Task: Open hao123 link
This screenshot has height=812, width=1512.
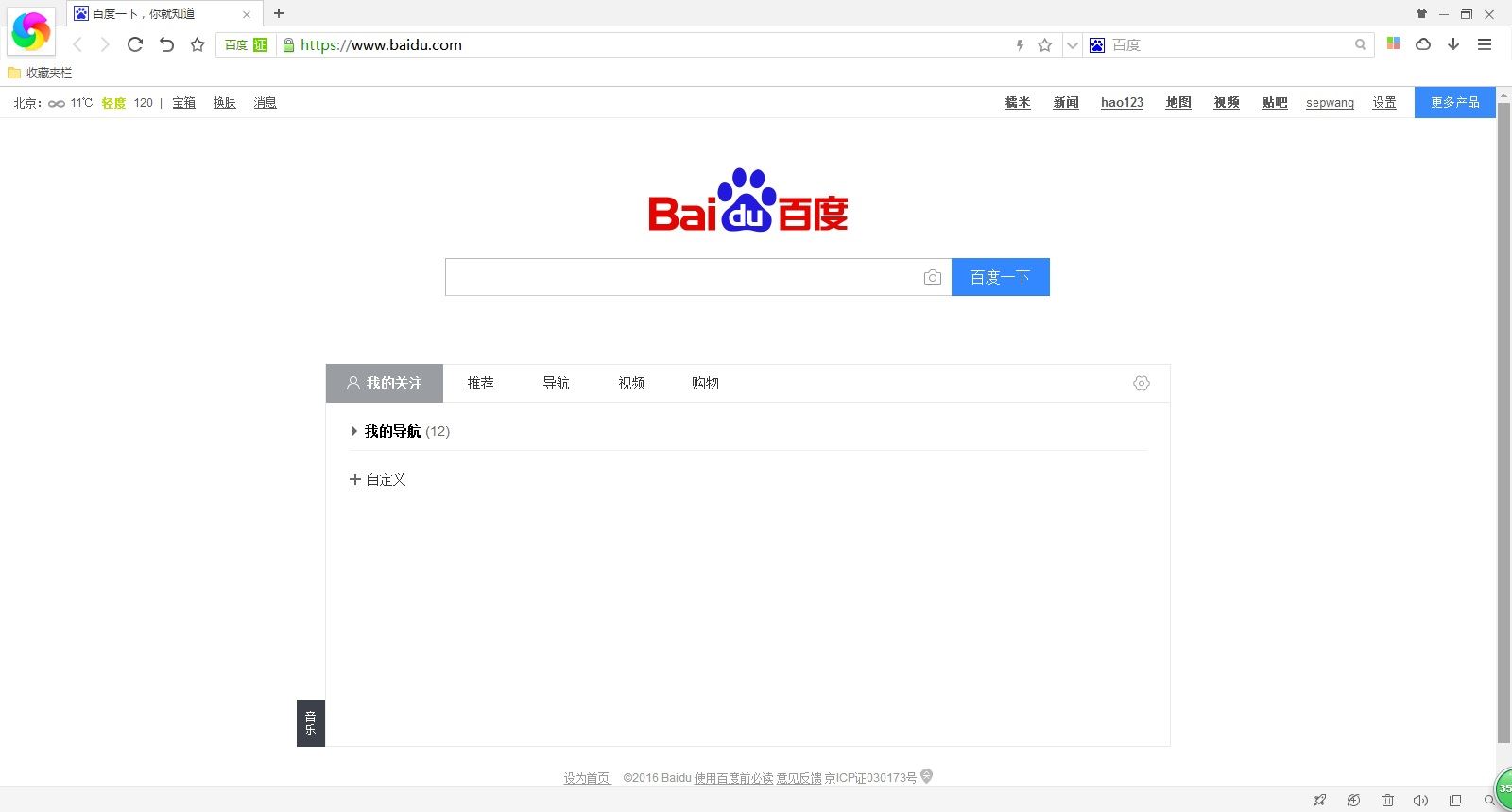Action: coord(1122,102)
